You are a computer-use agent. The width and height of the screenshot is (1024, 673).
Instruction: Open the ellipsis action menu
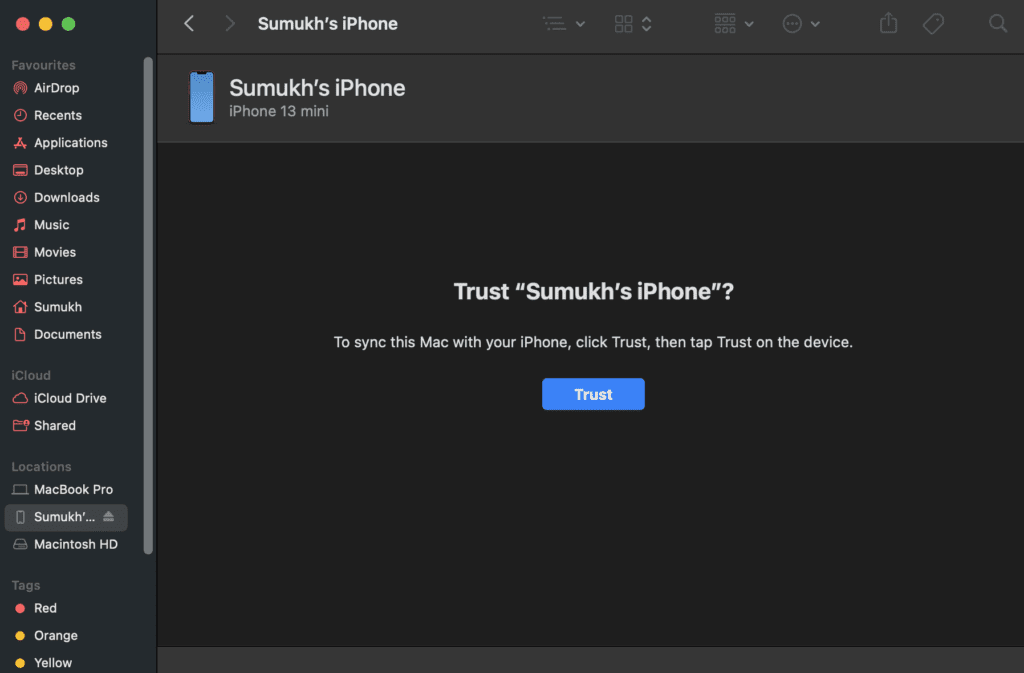(x=801, y=23)
